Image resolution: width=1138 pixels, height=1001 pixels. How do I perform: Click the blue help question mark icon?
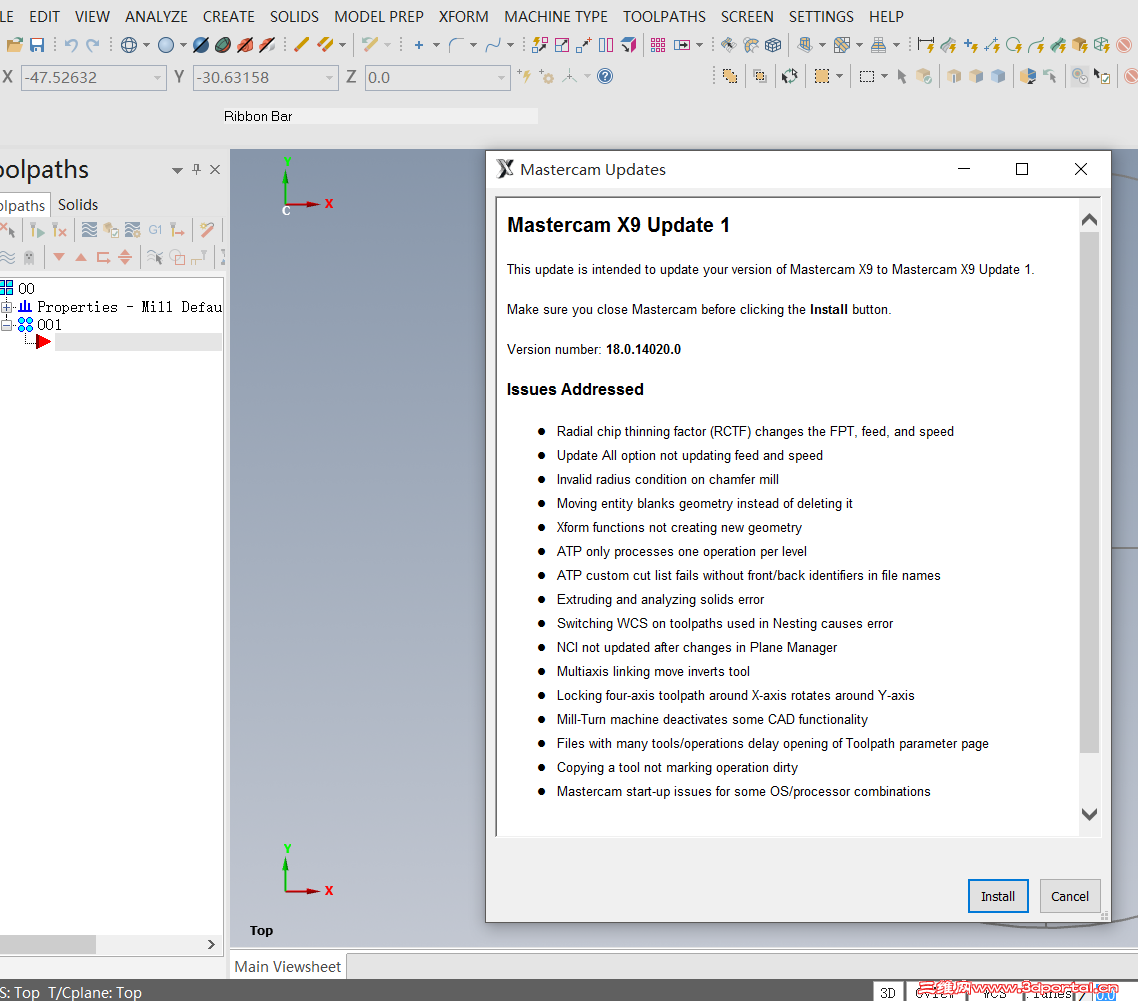click(x=605, y=76)
